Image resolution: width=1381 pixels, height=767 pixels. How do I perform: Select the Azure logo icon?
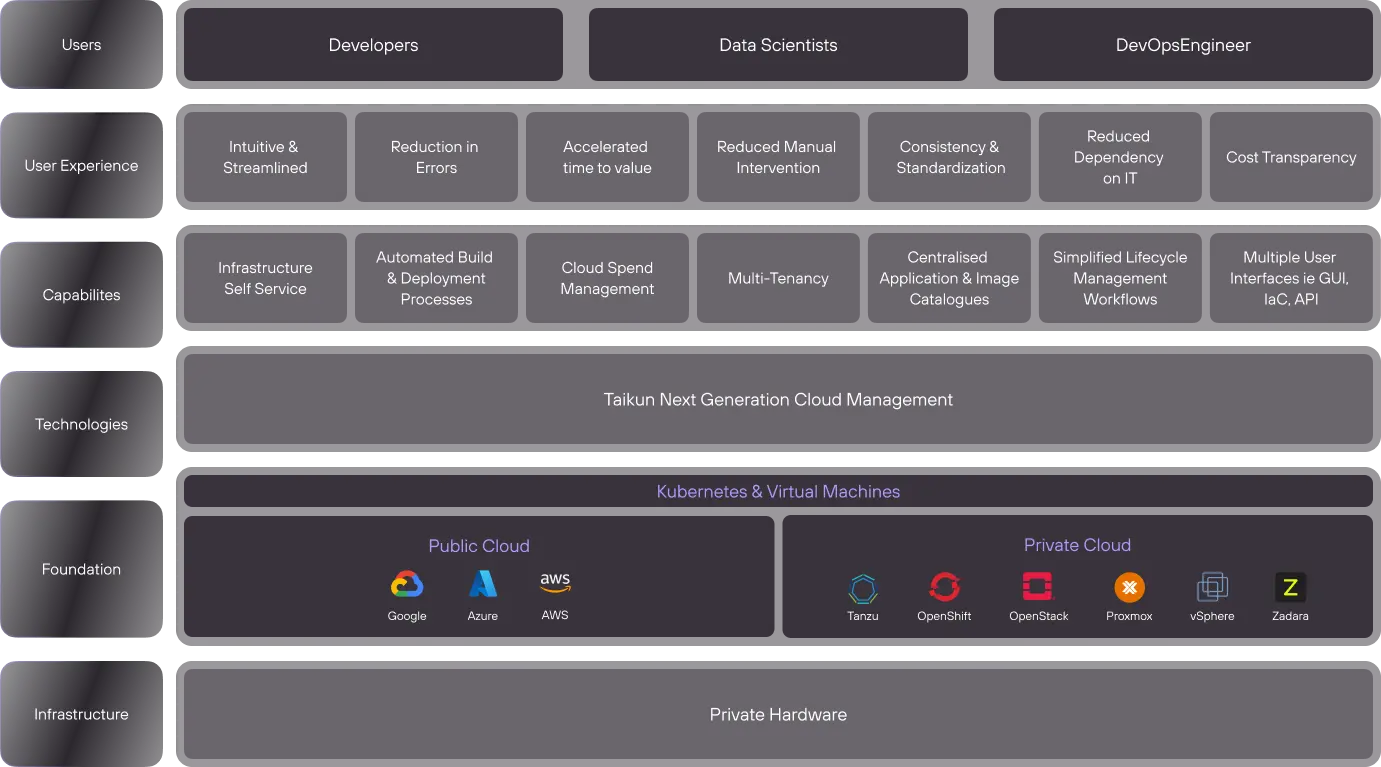(x=483, y=584)
